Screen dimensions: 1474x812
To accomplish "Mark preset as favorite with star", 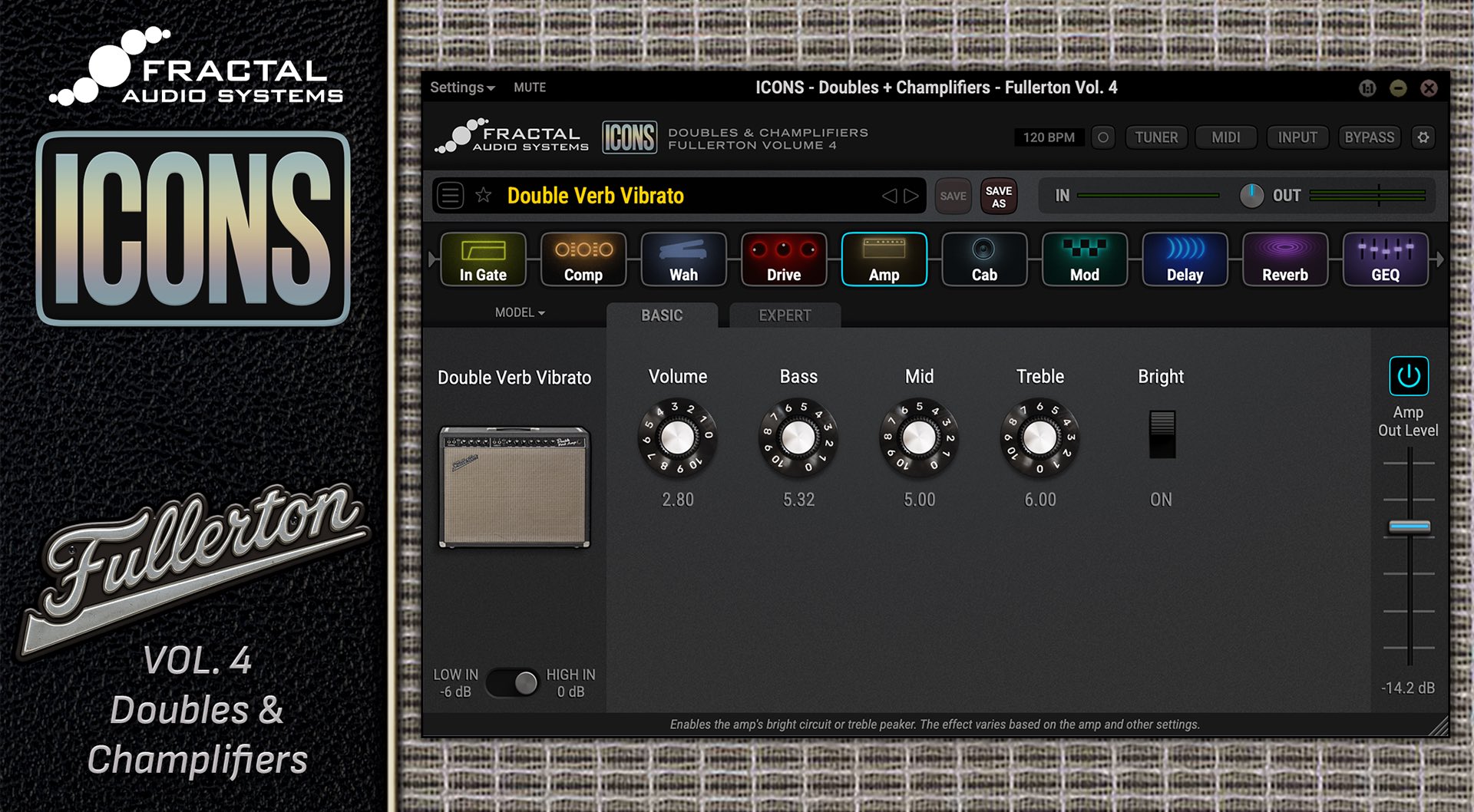I will [x=483, y=195].
